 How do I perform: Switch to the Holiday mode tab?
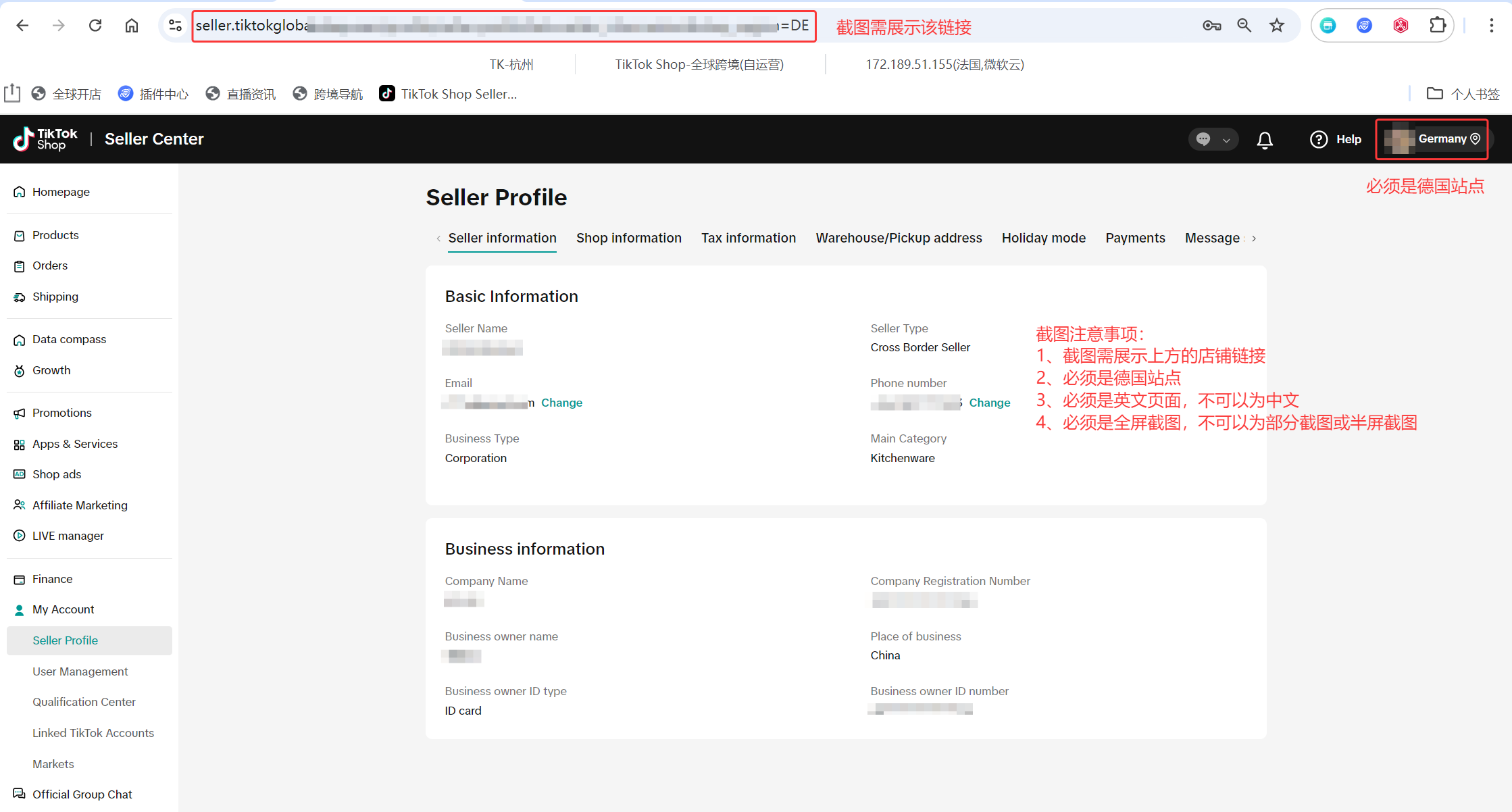(1044, 238)
